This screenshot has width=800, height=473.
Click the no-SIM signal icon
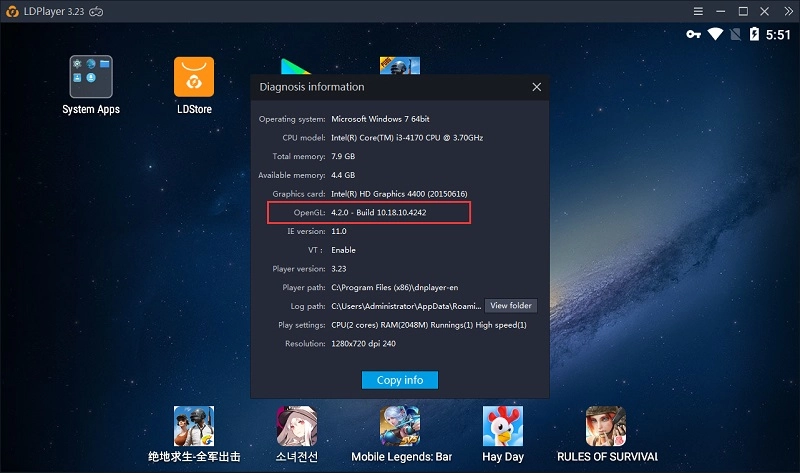(x=736, y=34)
